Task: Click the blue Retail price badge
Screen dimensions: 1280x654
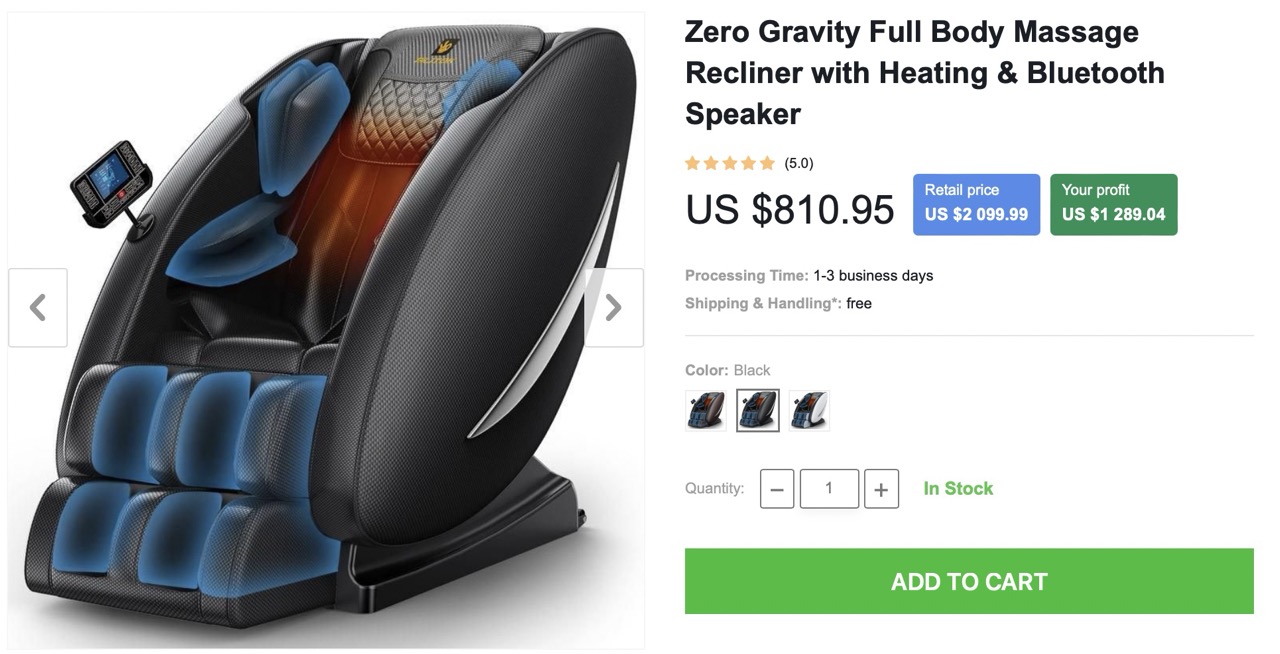Action: [976, 204]
